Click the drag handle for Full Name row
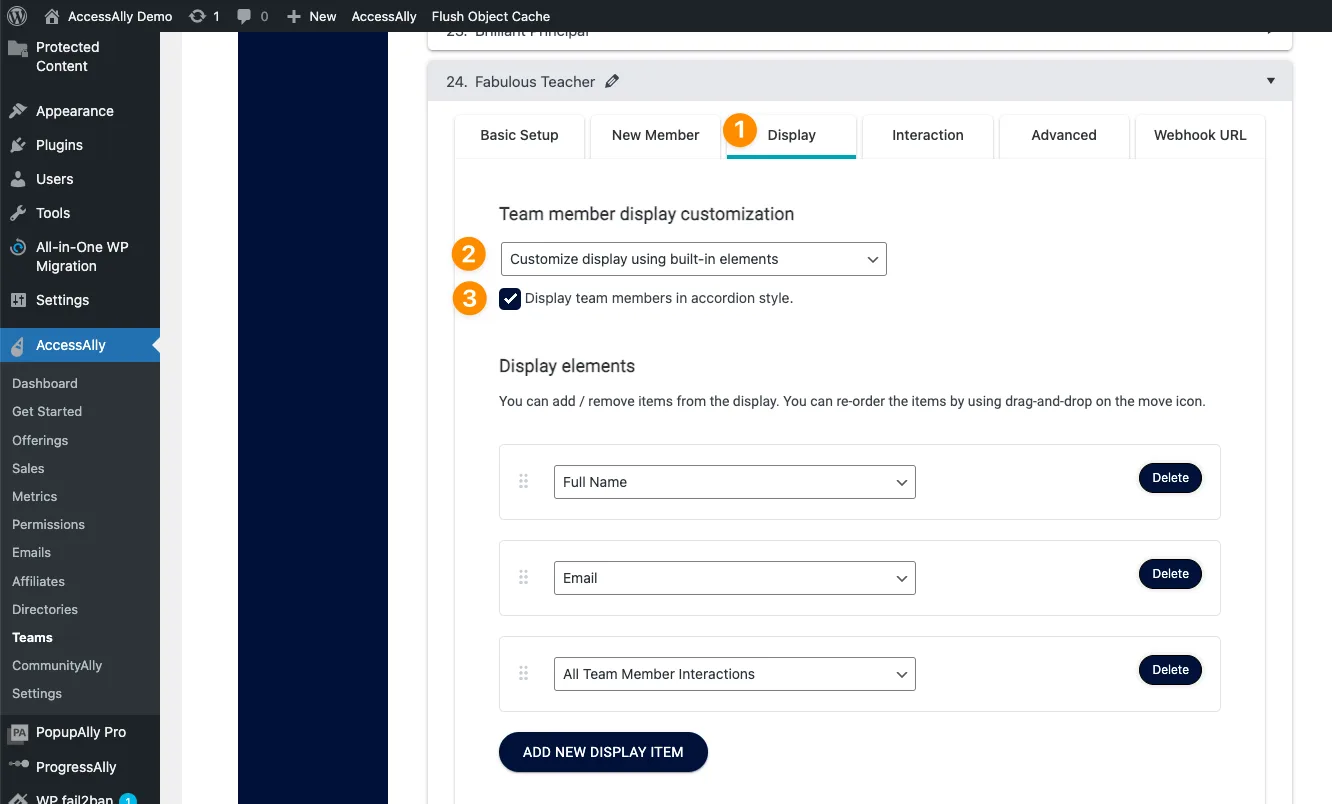The image size is (1332, 804). [523, 482]
